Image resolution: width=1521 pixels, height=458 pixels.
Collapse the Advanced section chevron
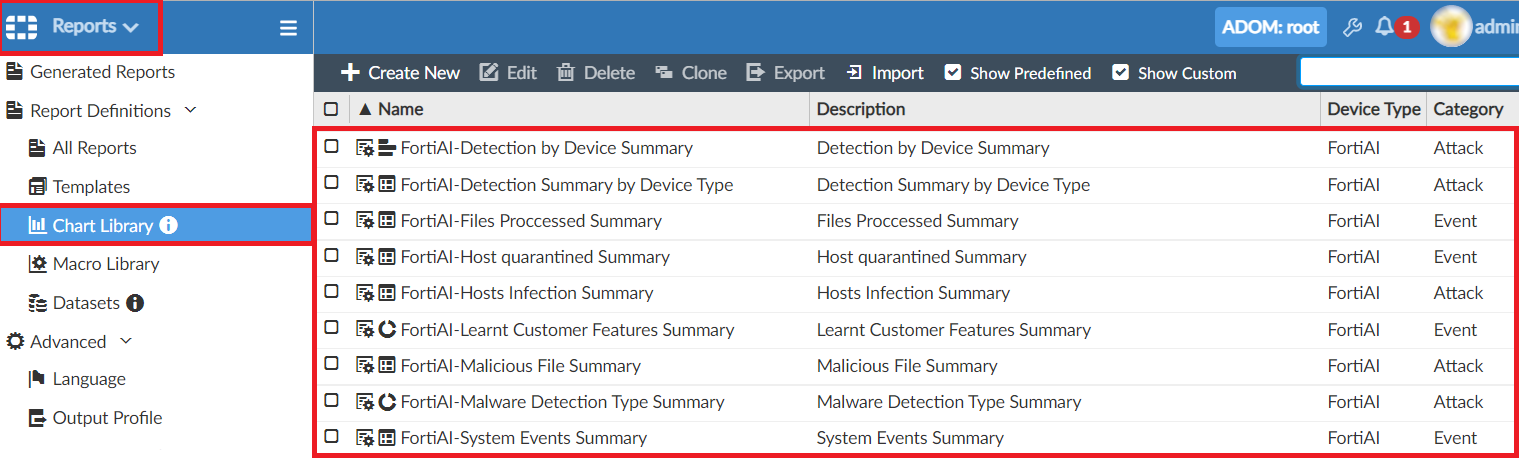click(x=126, y=341)
